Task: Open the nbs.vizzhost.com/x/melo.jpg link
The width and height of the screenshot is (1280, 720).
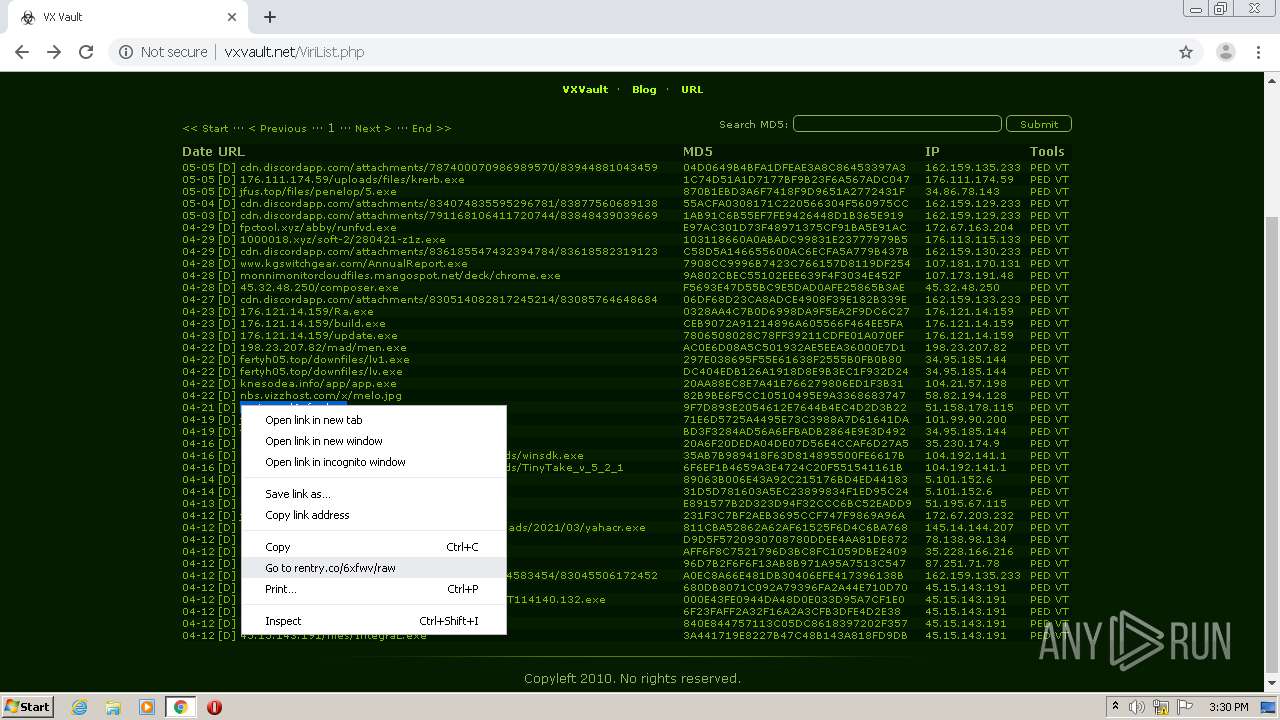Action: point(321,396)
